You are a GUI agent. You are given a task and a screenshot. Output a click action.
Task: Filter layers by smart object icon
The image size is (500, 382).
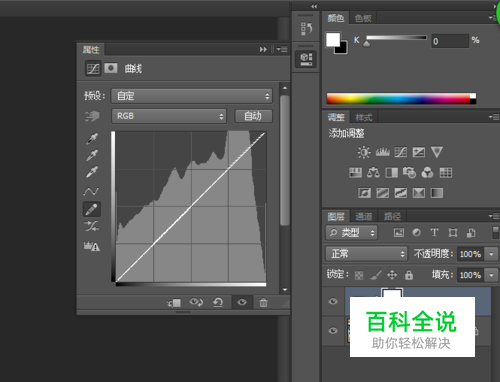coord(471,233)
